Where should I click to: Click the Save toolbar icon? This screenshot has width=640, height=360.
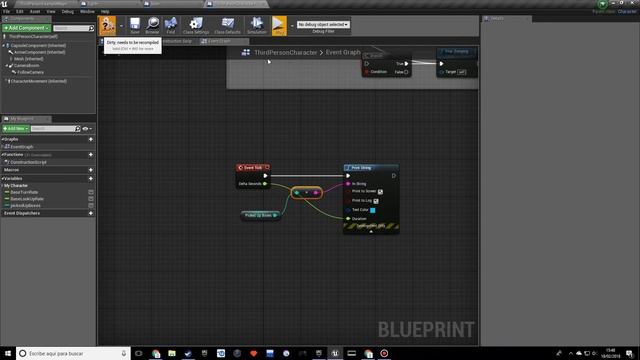[135, 26]
